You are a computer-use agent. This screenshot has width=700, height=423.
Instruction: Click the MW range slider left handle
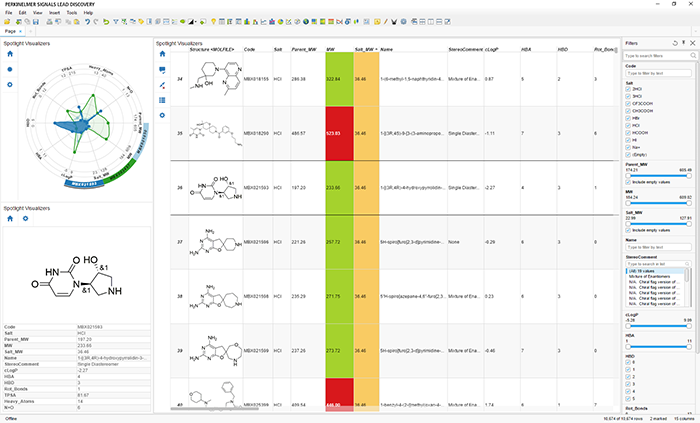point(628,203)
